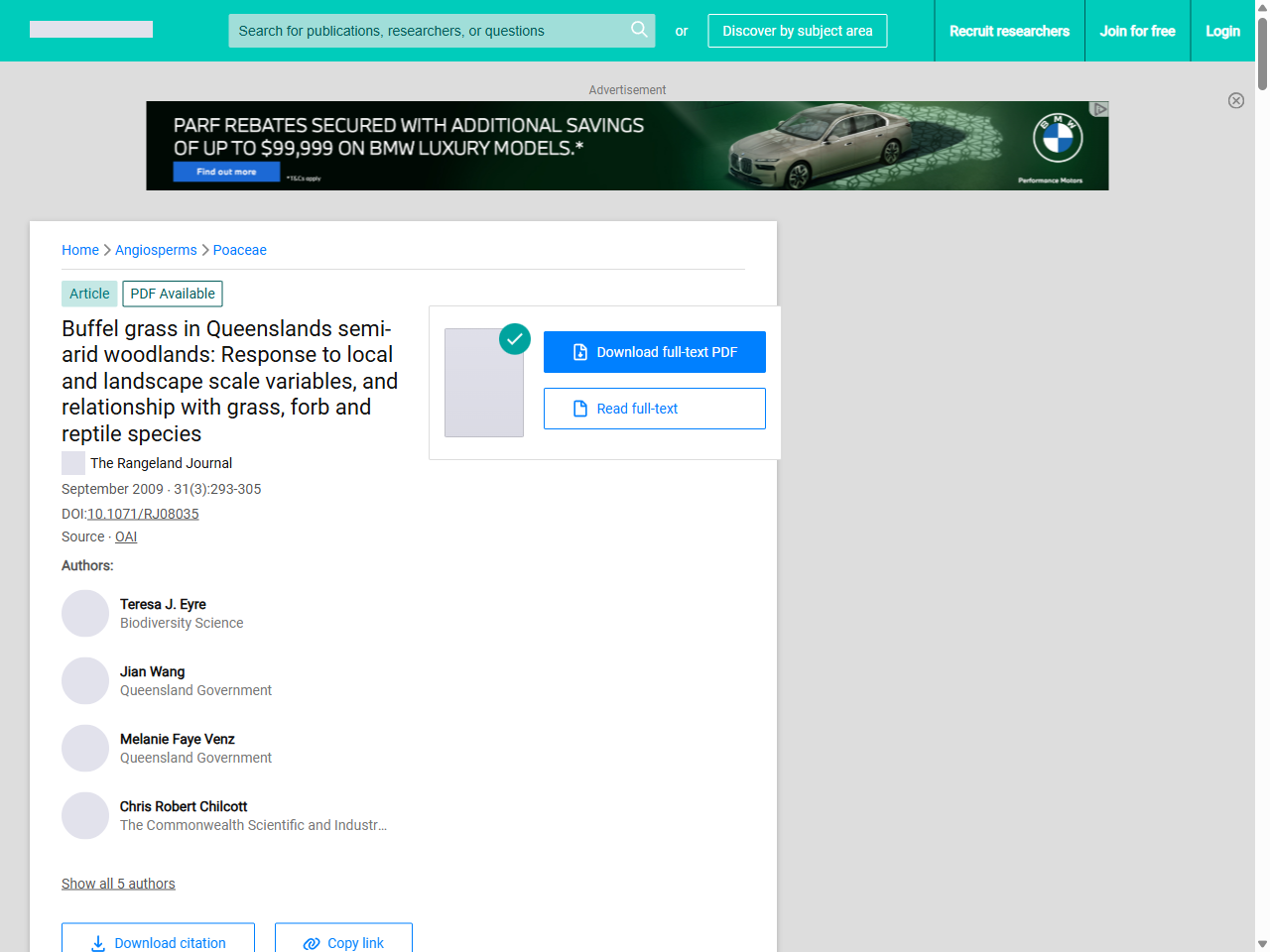Select Join for free in header
Screen dimensions: 1270x952
pos(1137,31)
